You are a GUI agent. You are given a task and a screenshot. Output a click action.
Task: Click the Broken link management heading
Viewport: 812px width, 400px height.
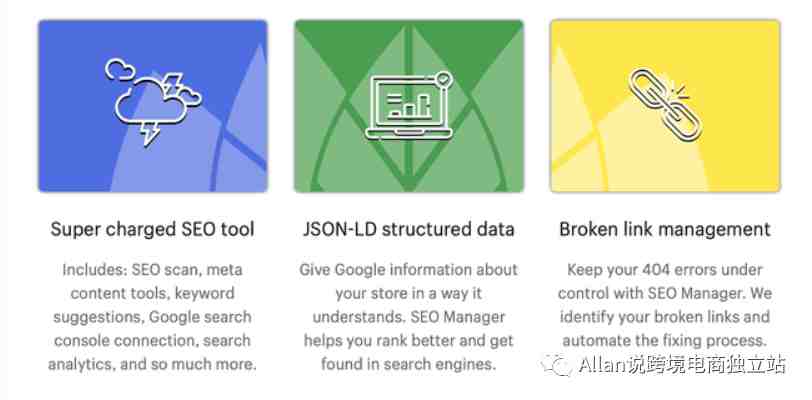click(665, 229)
